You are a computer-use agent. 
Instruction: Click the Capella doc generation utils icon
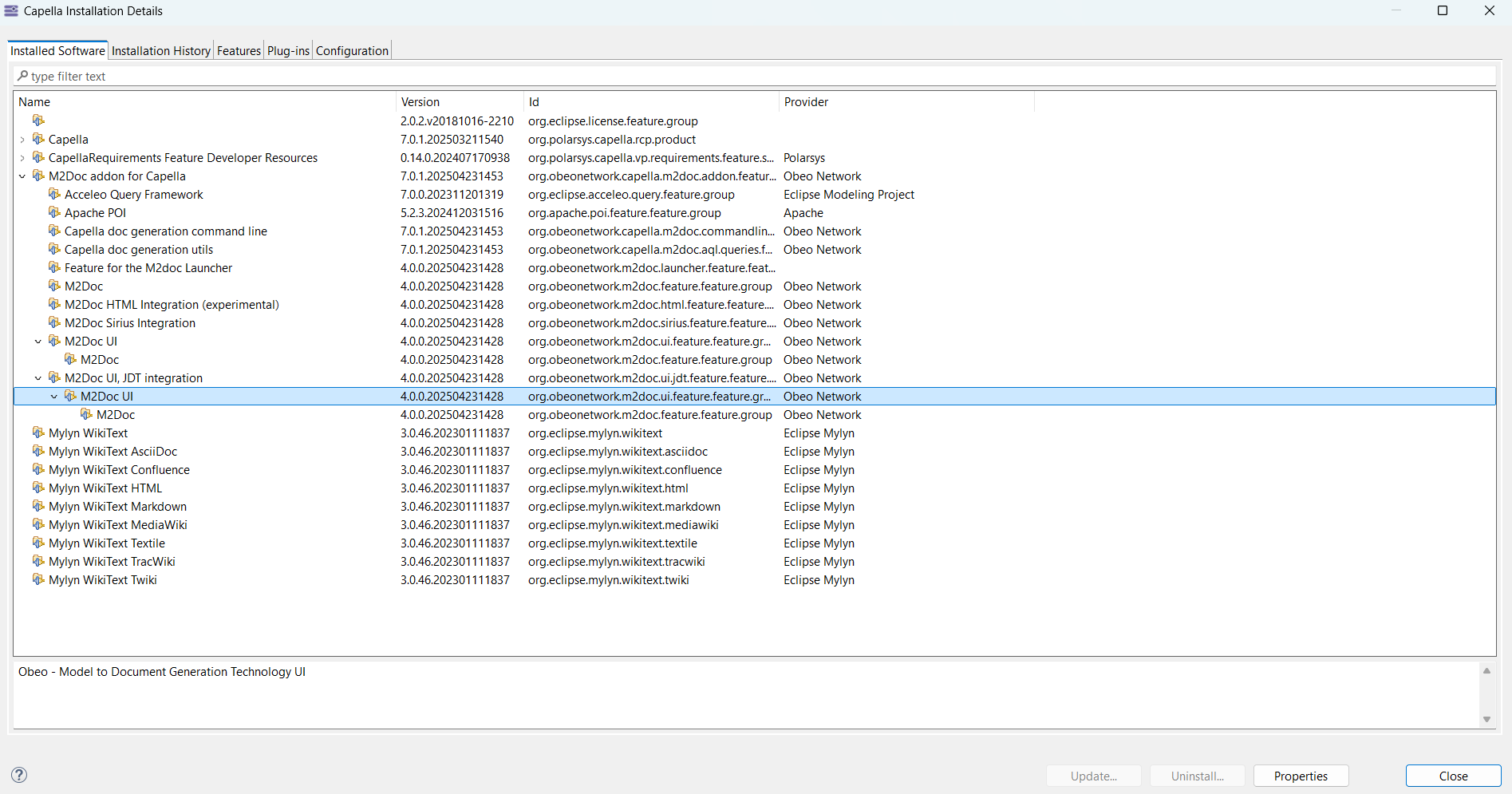54,249
